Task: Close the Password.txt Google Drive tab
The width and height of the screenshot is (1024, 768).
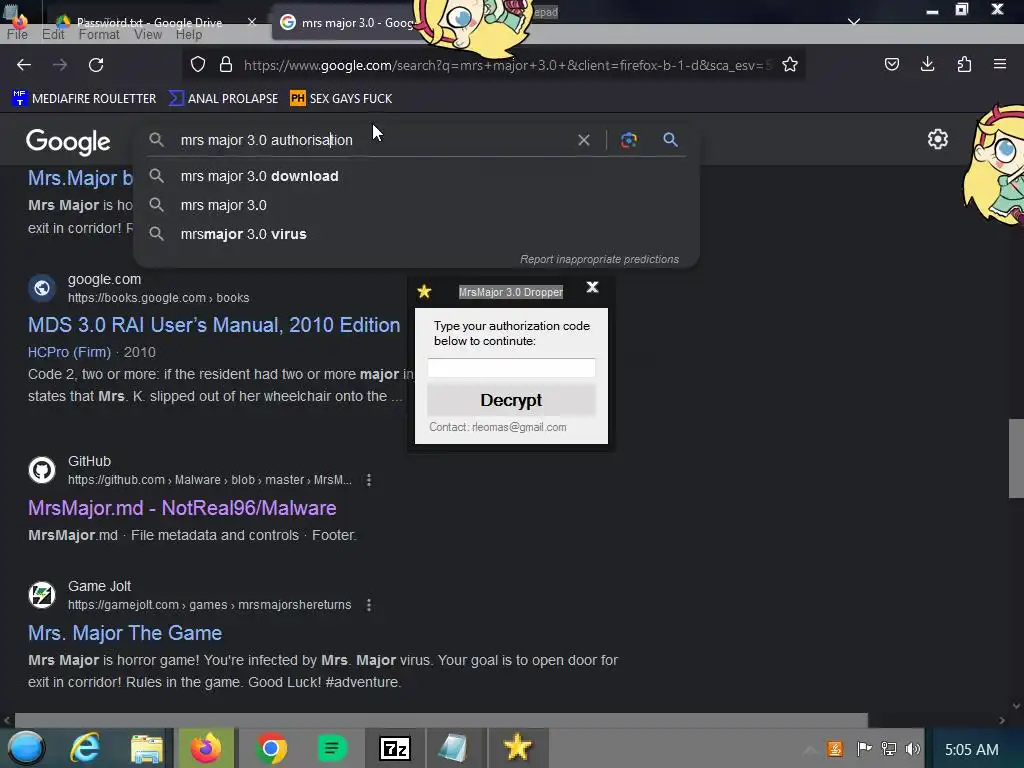Action: tap(252, 22)
